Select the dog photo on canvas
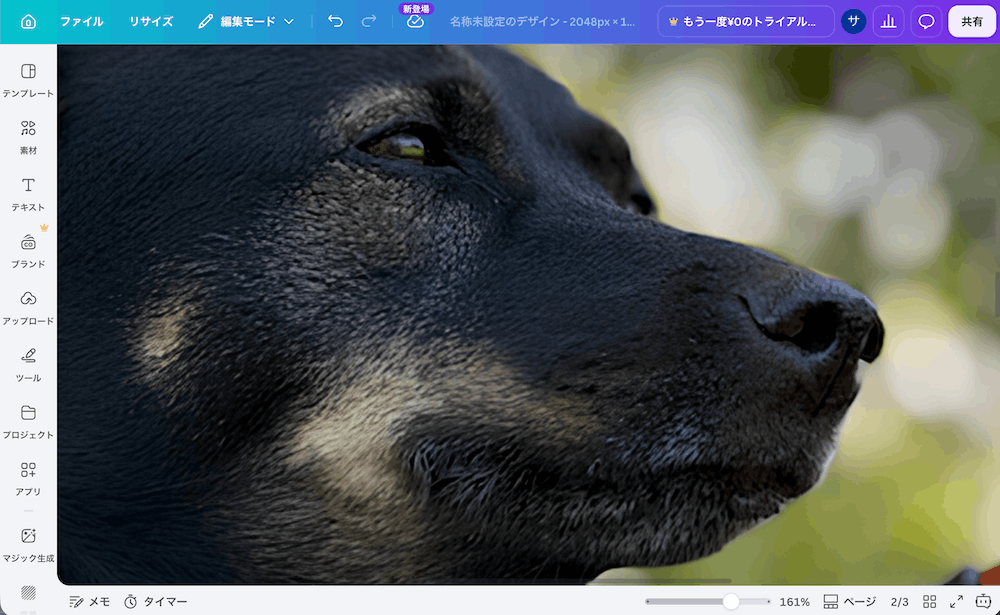 (x=529, y=315)
